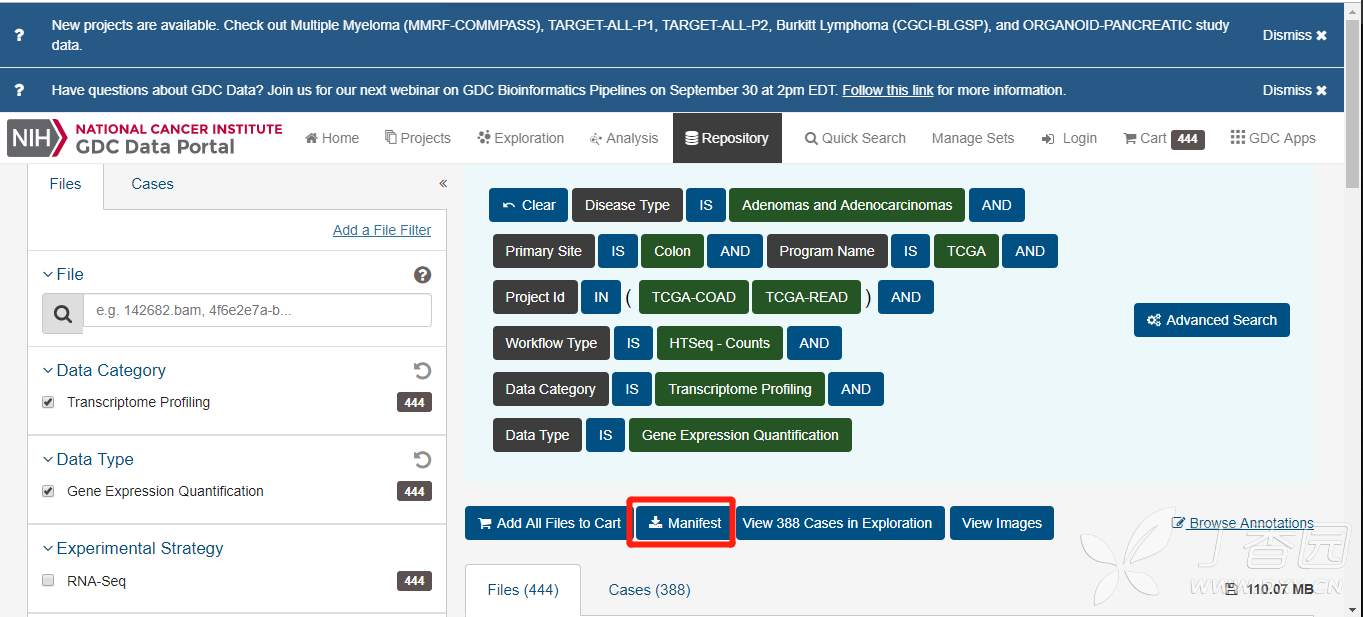Remove the TCGA filter value
The height and width of the screenshot is (617, 1363).
point(966,251)
